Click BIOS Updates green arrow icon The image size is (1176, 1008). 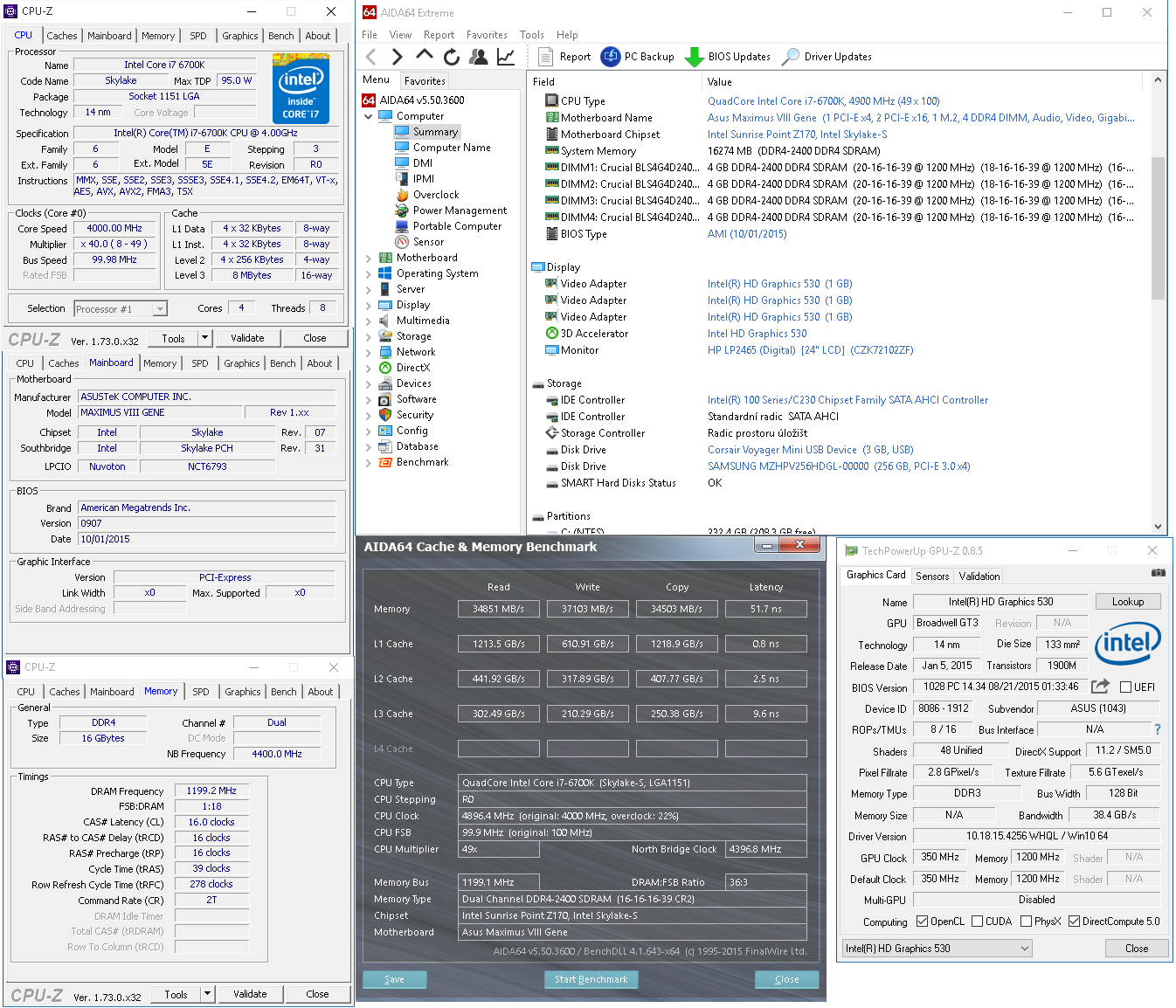pyautogui.click(x=694, y=57)
